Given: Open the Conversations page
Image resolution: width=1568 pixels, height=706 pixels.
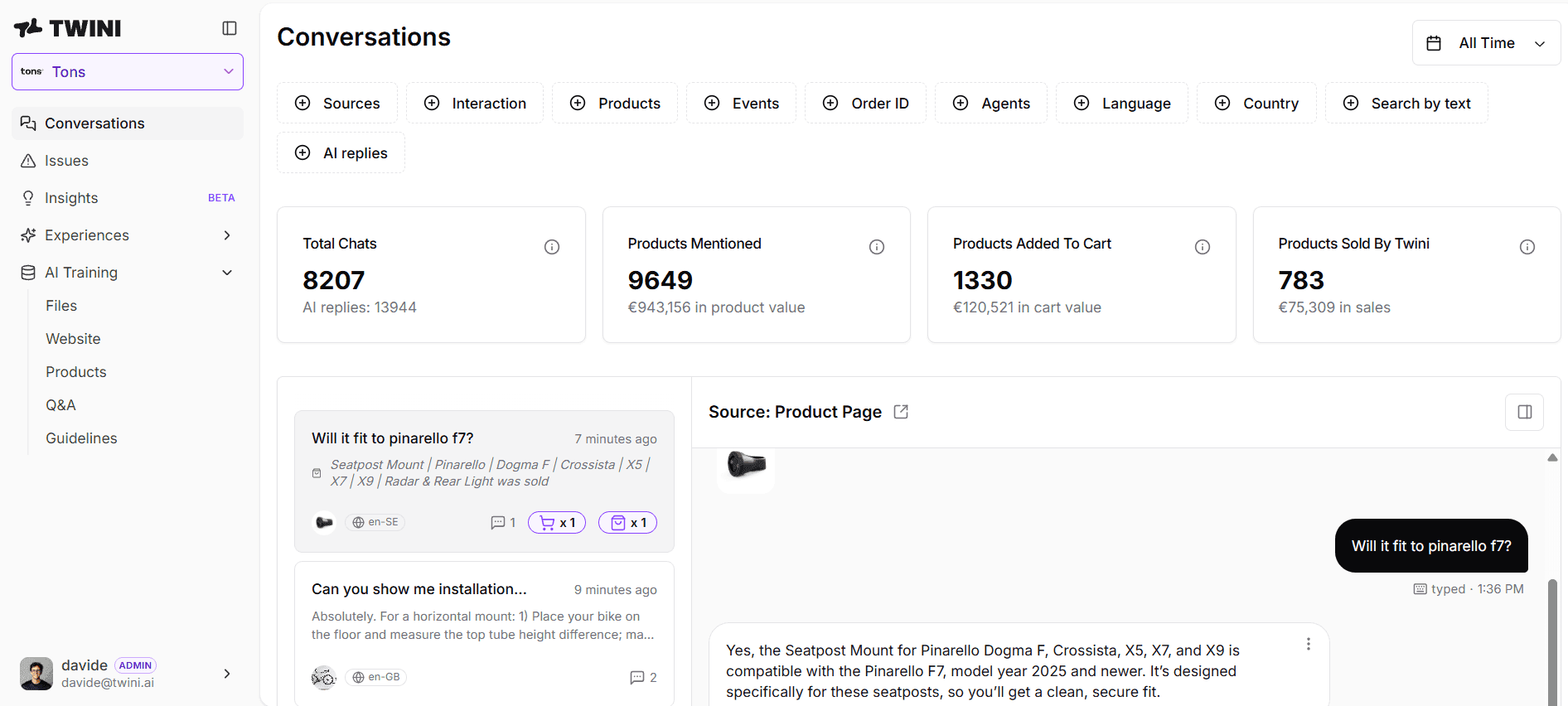Looking at the screenshot, I should point(128,123).
